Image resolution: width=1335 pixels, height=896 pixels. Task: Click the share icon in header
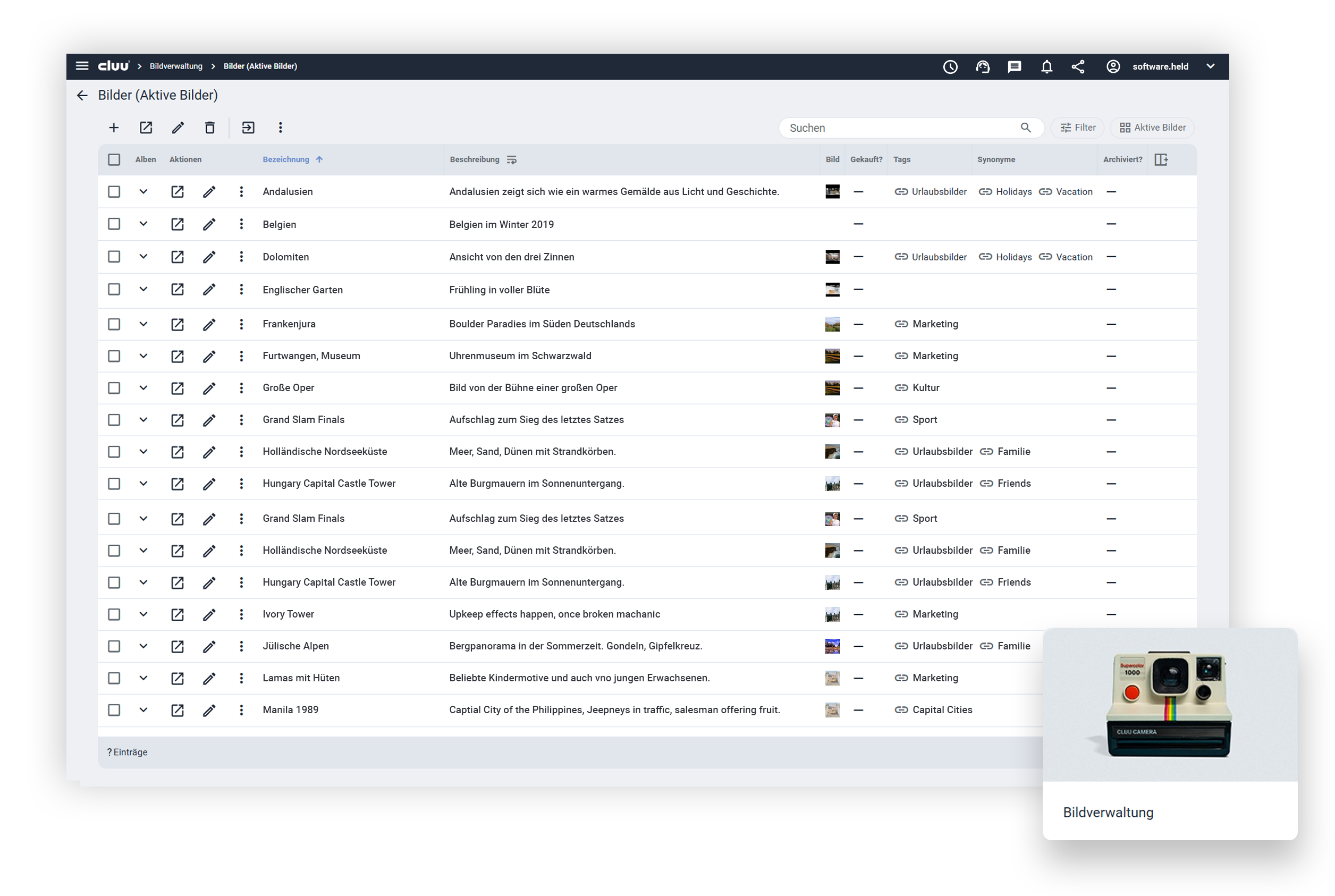(x=1078, y=67)
